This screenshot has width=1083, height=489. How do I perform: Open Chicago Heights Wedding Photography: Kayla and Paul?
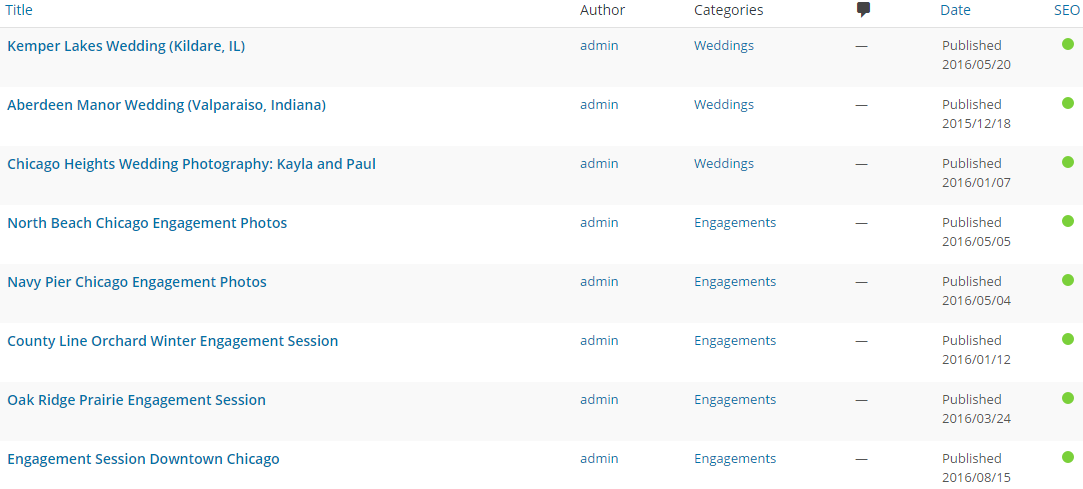click(x=191, y=164)
